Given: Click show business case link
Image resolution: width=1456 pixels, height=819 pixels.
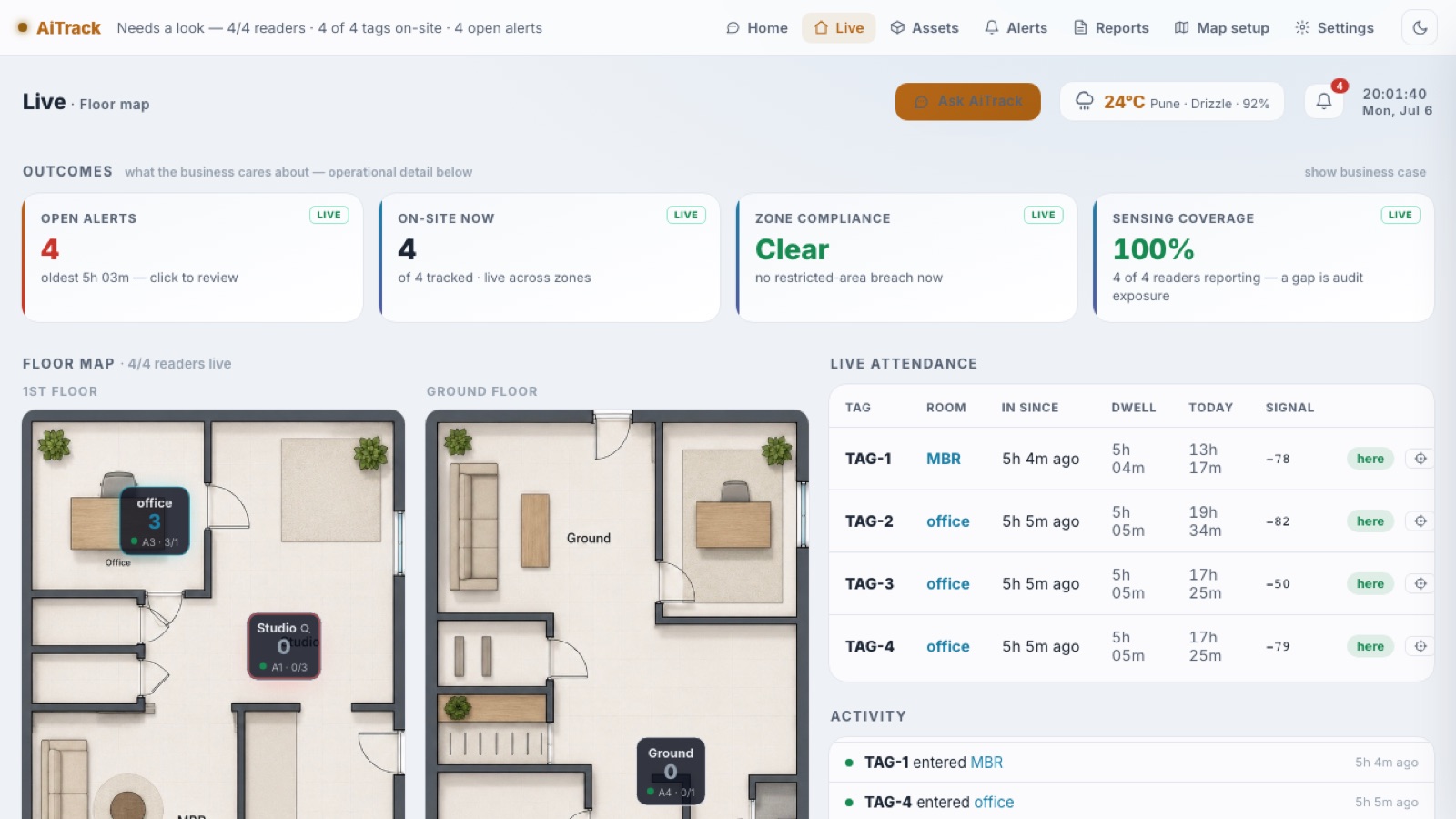Looking at the screenshot, I should click(x=1365, y=172).
